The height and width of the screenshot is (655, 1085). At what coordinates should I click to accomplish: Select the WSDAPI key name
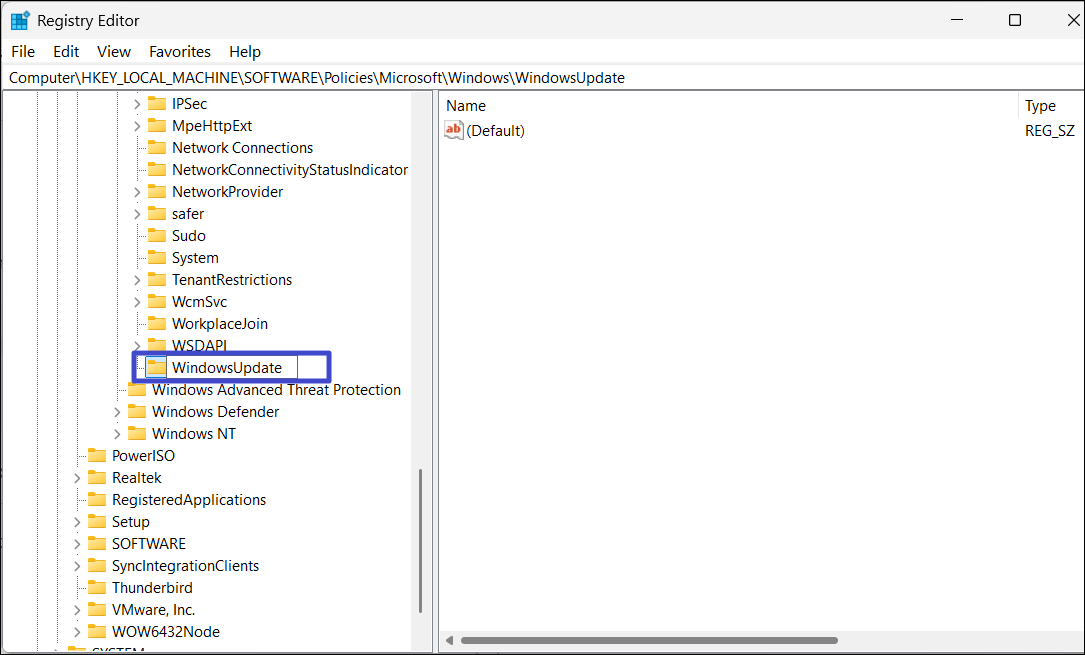(199, 345)
